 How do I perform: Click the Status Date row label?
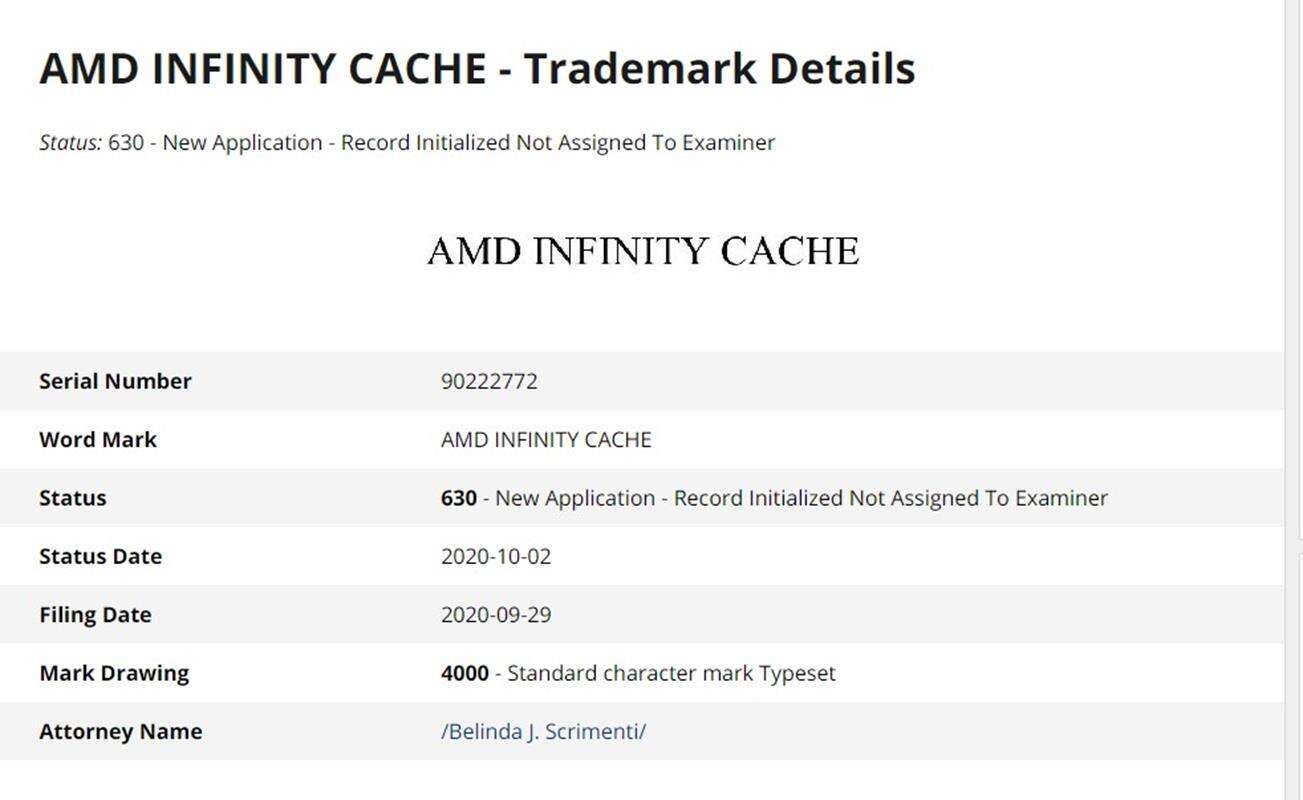[100, 556]
